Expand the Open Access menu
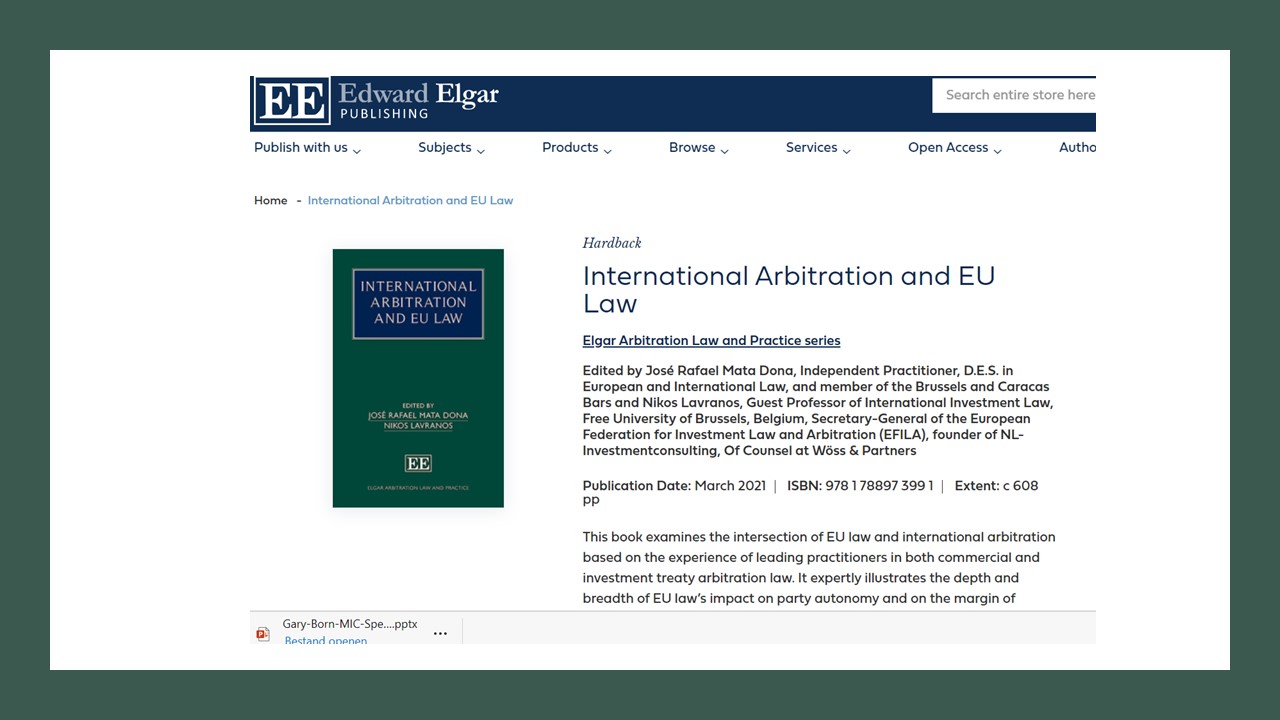 click(x=955, y=148)
